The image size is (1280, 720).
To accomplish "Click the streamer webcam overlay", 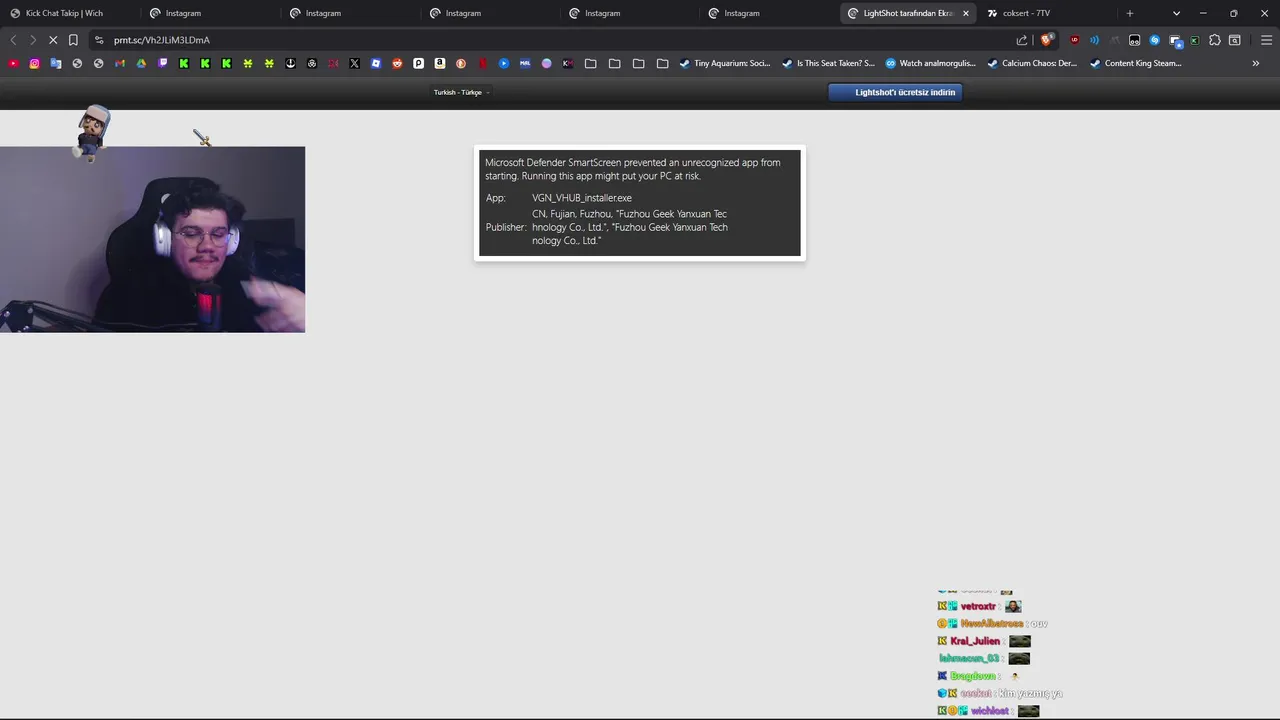I will pyautogui.click(x=152, y=239).
